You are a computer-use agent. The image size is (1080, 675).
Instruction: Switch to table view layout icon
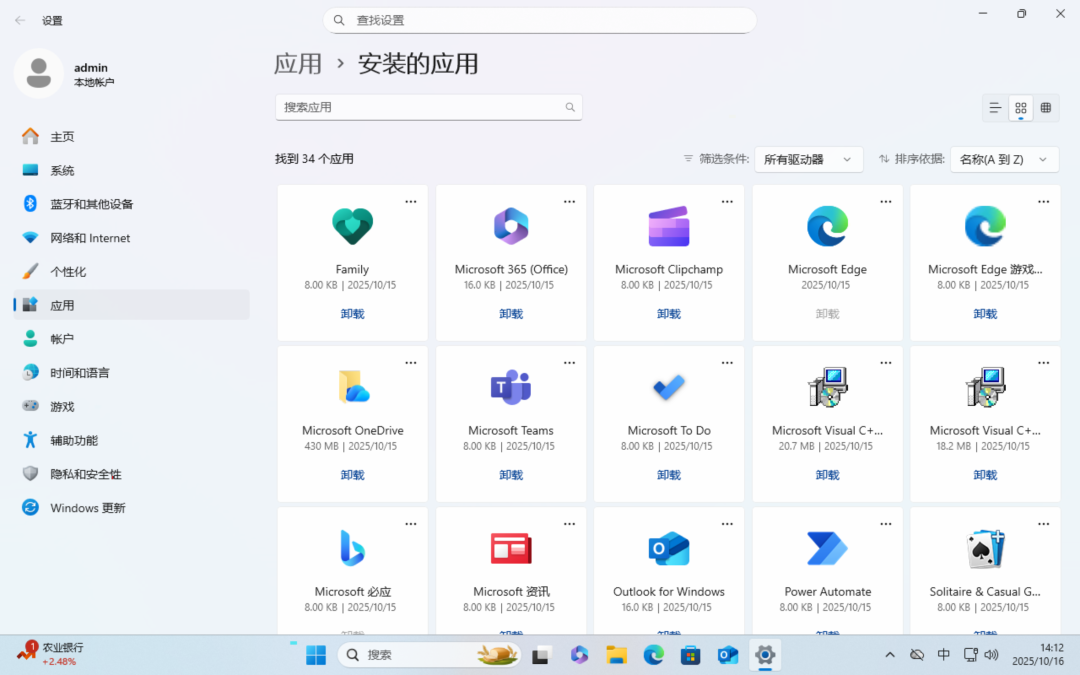coord(1046,108)
